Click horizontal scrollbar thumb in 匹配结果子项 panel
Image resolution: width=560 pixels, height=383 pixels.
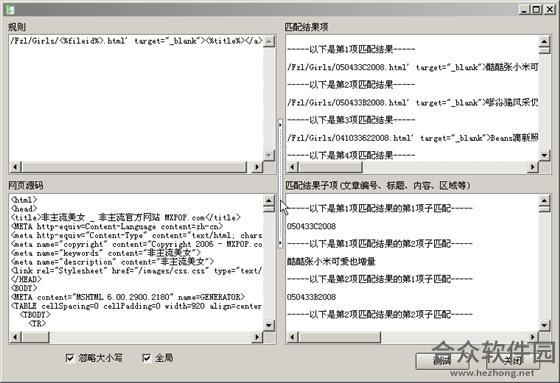340,337
